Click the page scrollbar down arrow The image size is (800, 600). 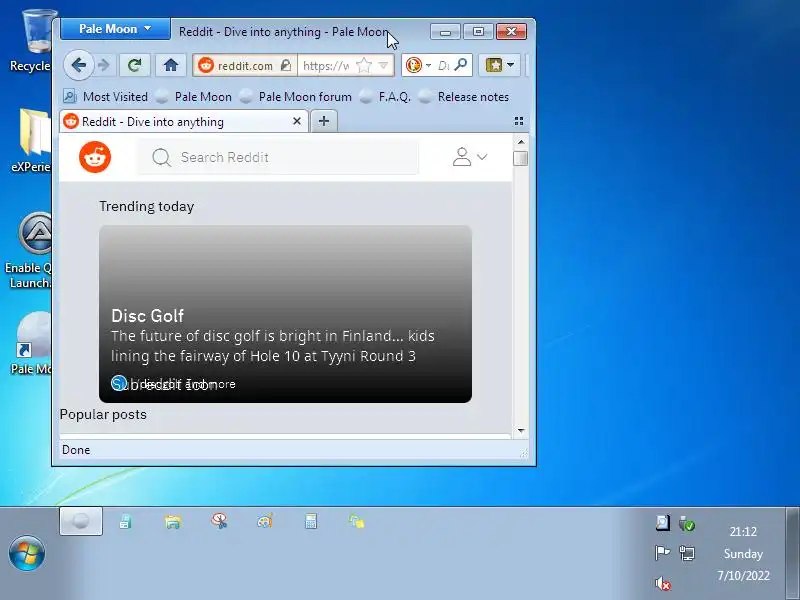click(520, 431)
